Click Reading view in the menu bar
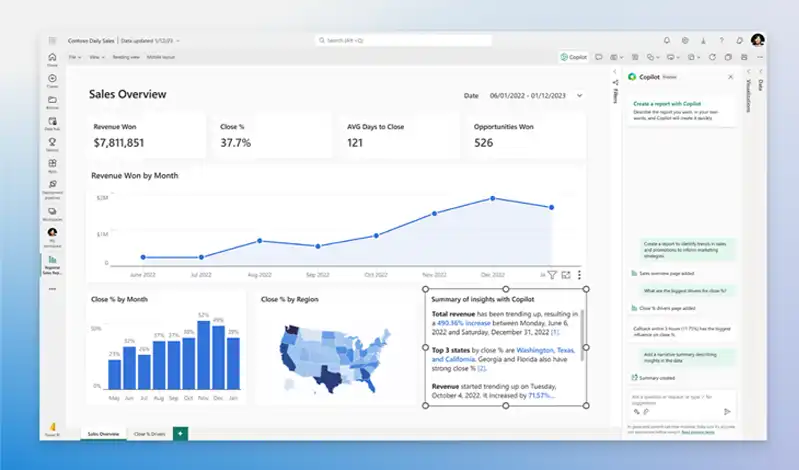The image size is (799, 470). [x=126, y=57]
